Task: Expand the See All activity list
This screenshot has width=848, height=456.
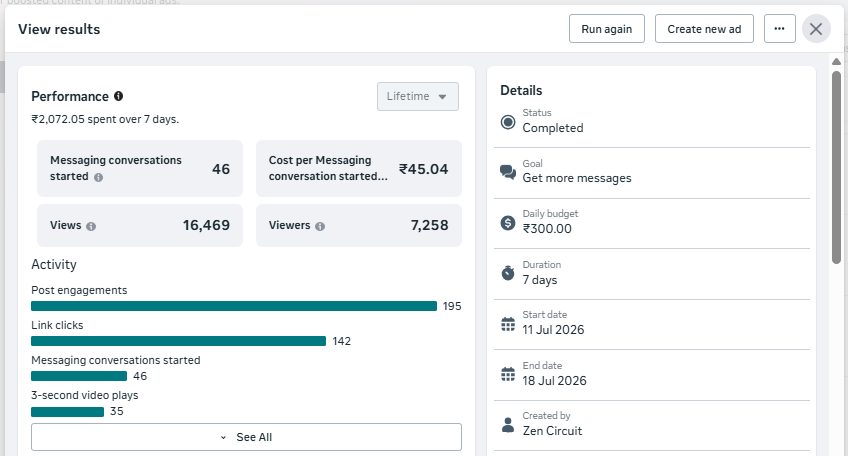Action: pyautogui.click(x=246, y=437)
